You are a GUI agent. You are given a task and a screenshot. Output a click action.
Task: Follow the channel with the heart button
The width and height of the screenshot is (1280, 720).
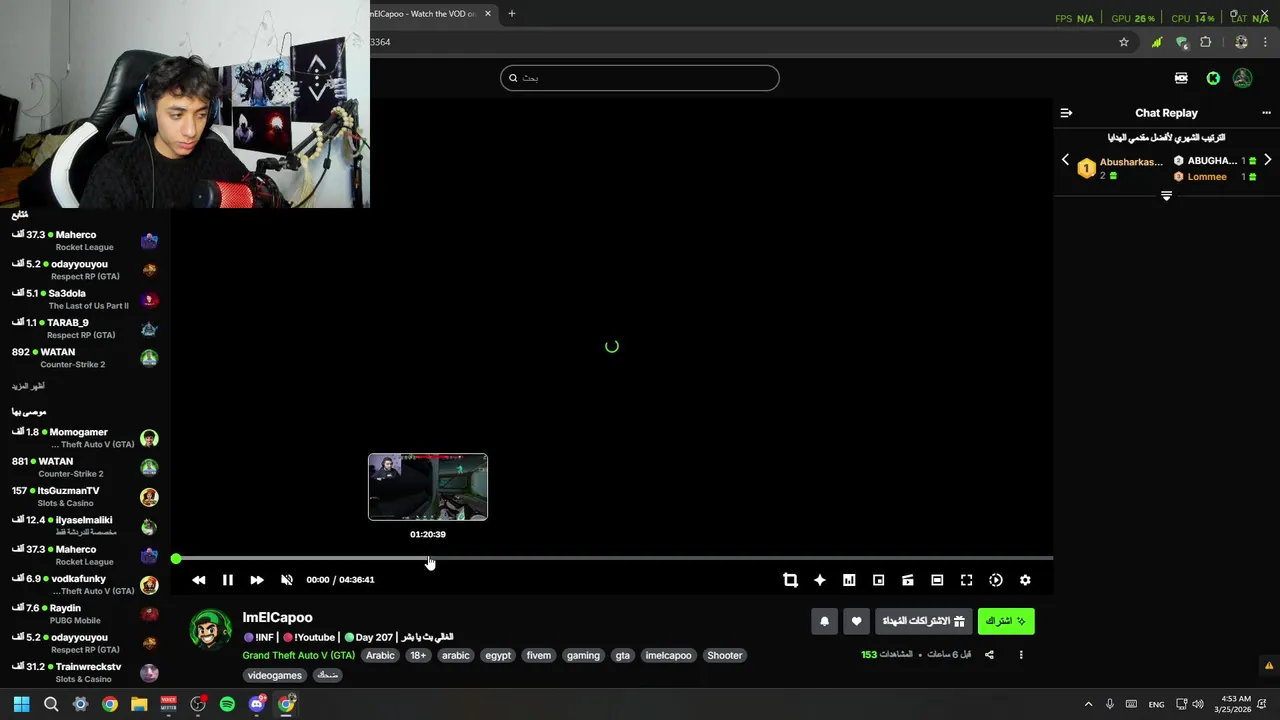[x=856, y=621]
